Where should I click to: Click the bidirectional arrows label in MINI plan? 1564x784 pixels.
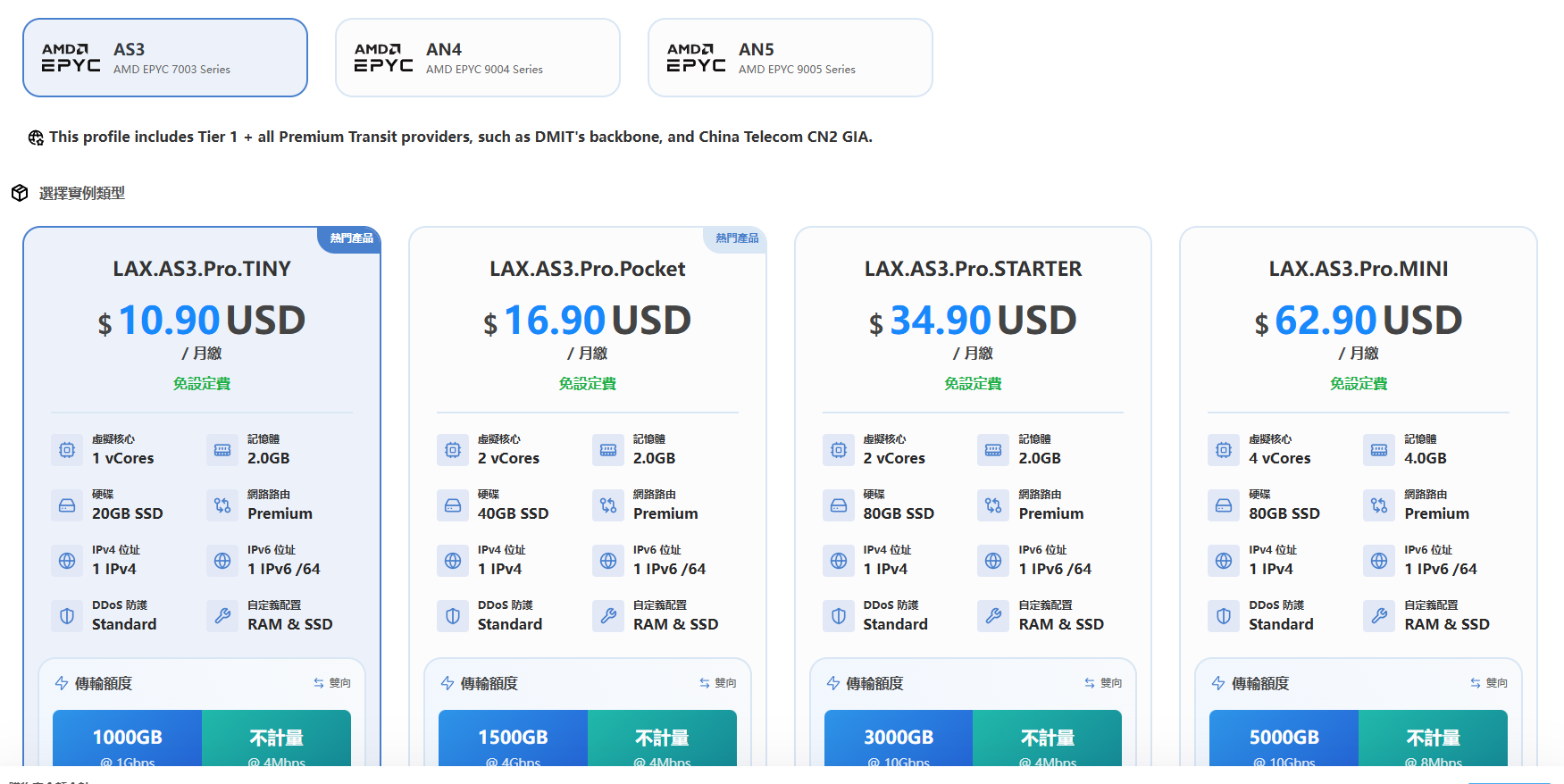click(1489, 683)
